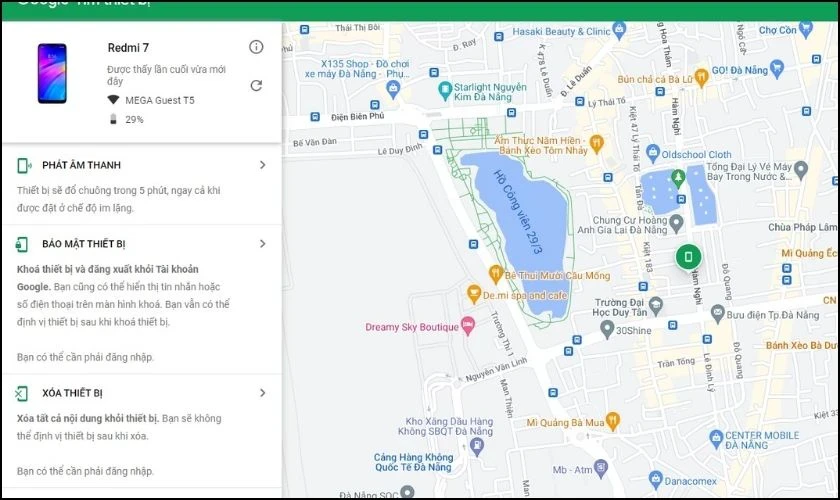This screenshot has height=500, width=840.
Task: Refresh the device location
Action: click(256, 85)
